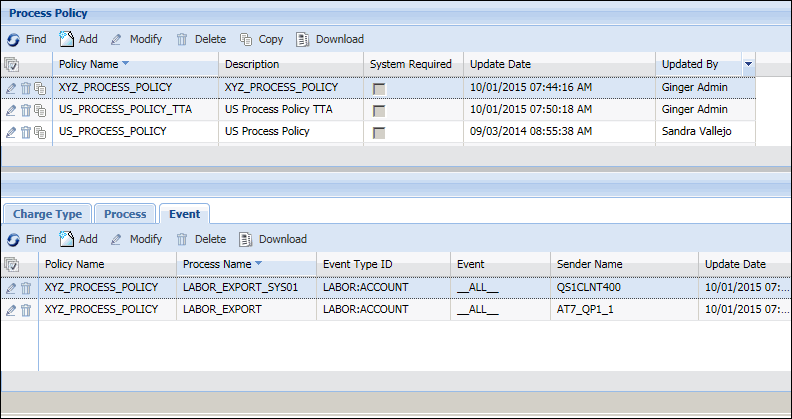Switch to the Charge Type tab
Image resolution: width=792 pixels, height=419 pixels.
click(47, 213)
